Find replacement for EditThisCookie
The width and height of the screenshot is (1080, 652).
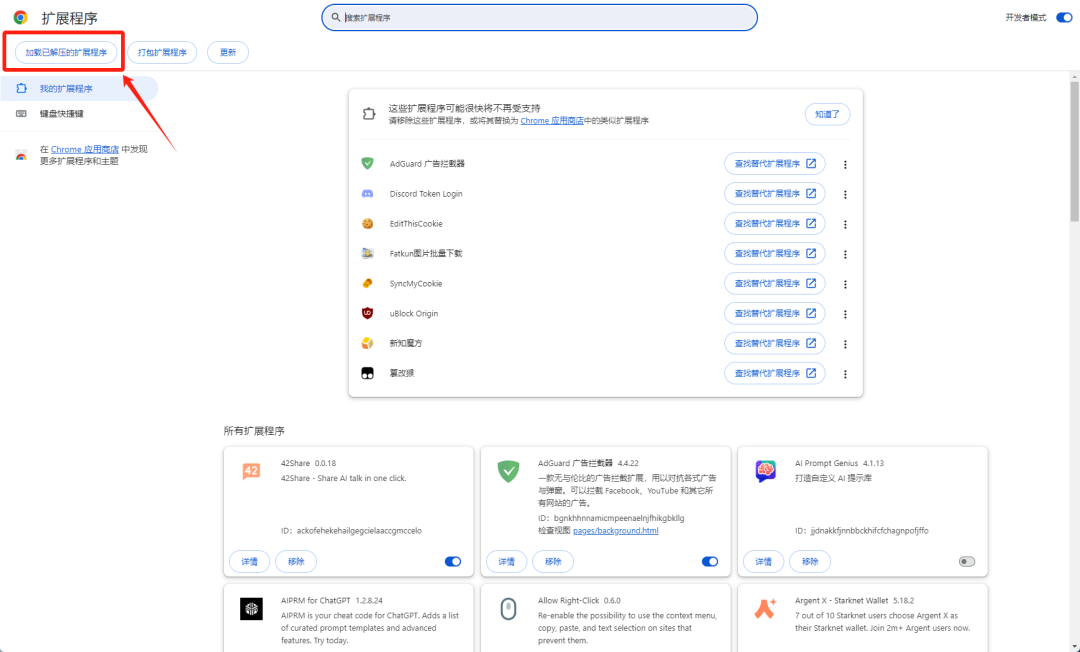tap(775, 223)
